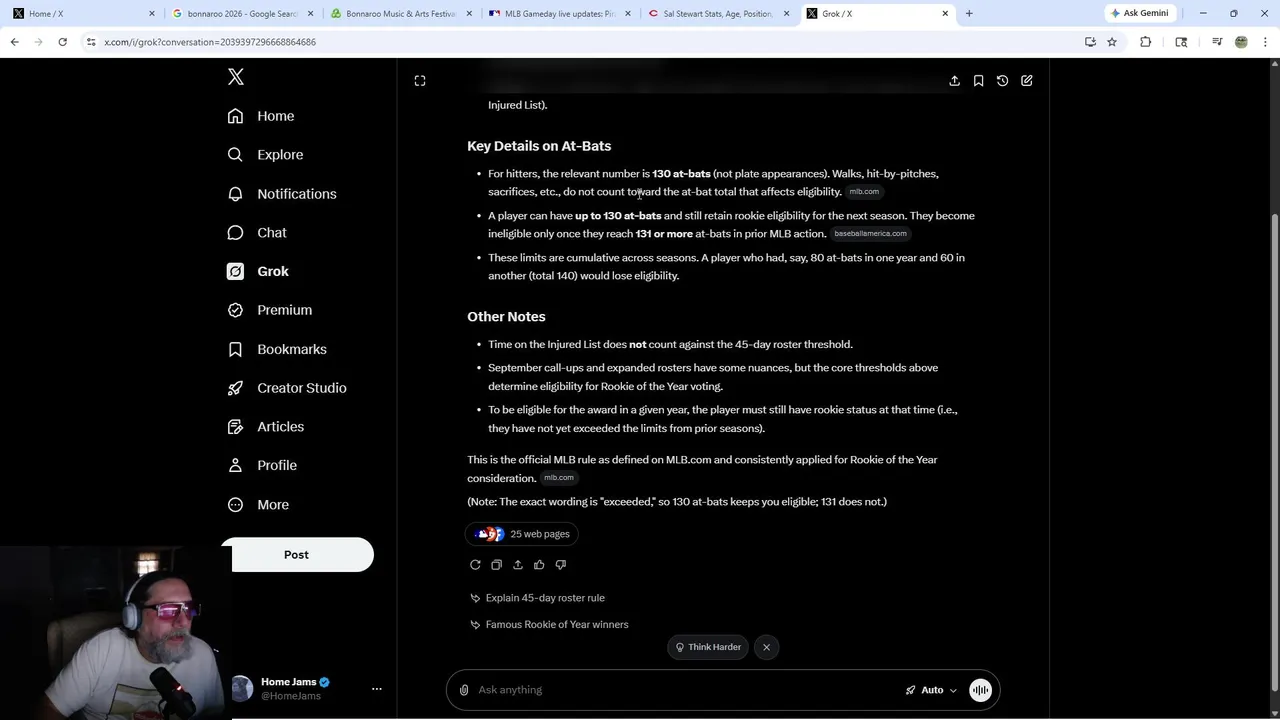Switch to Sal Stewart Stats tab
1280x720 pixels.
click(x=718, y=14)
